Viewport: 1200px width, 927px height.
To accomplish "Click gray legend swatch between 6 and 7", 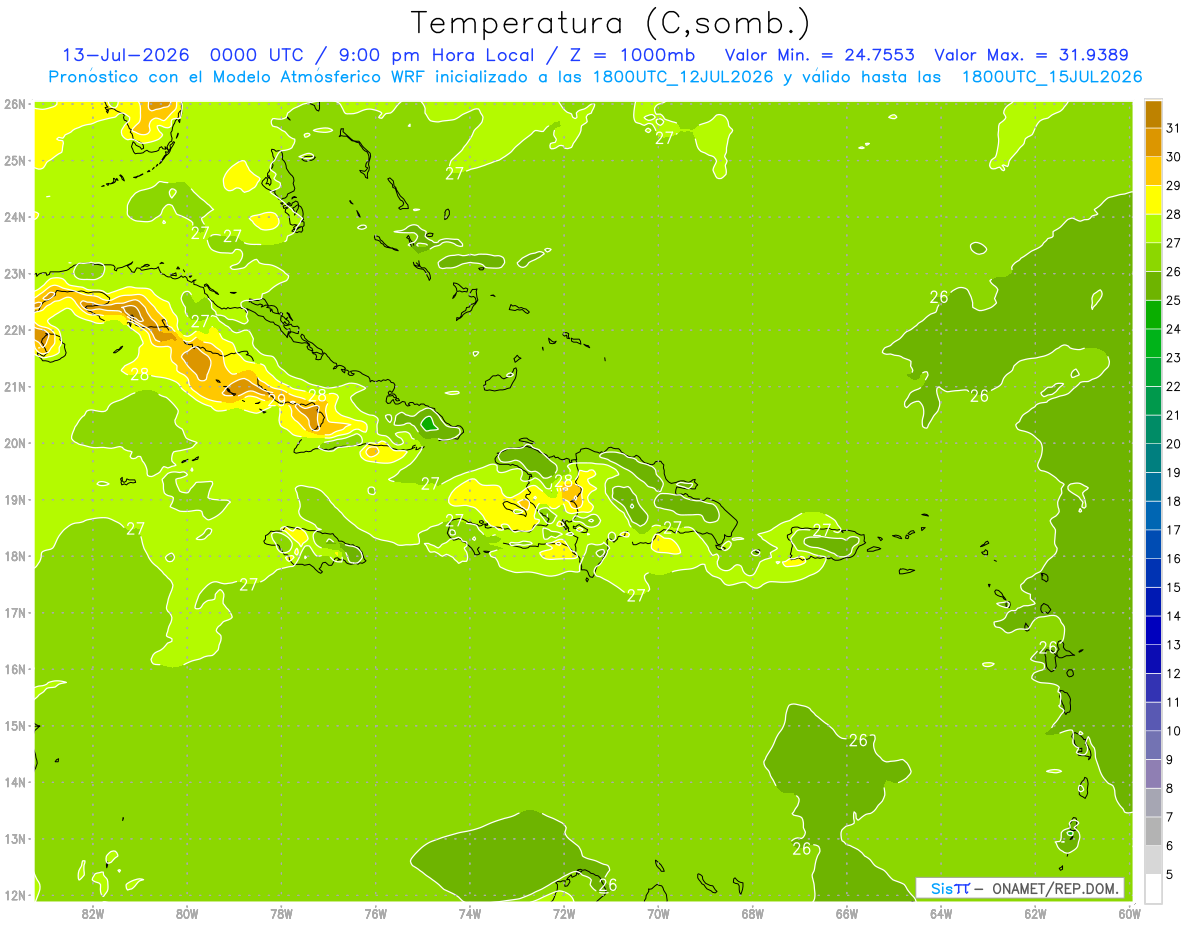I will pyautogui.click(x=1153, y=831).
